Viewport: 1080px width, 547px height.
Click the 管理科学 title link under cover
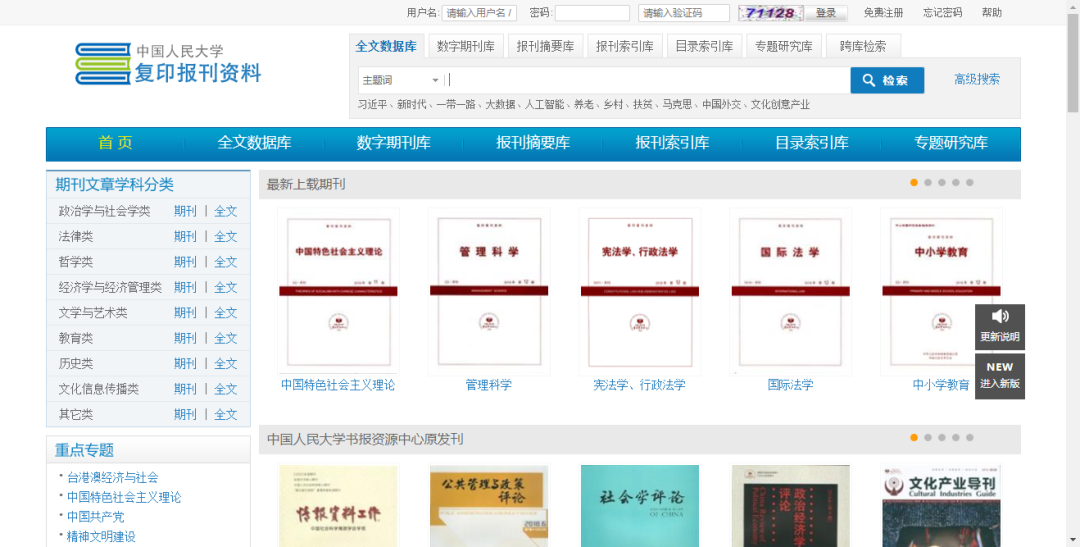(489, 385)
